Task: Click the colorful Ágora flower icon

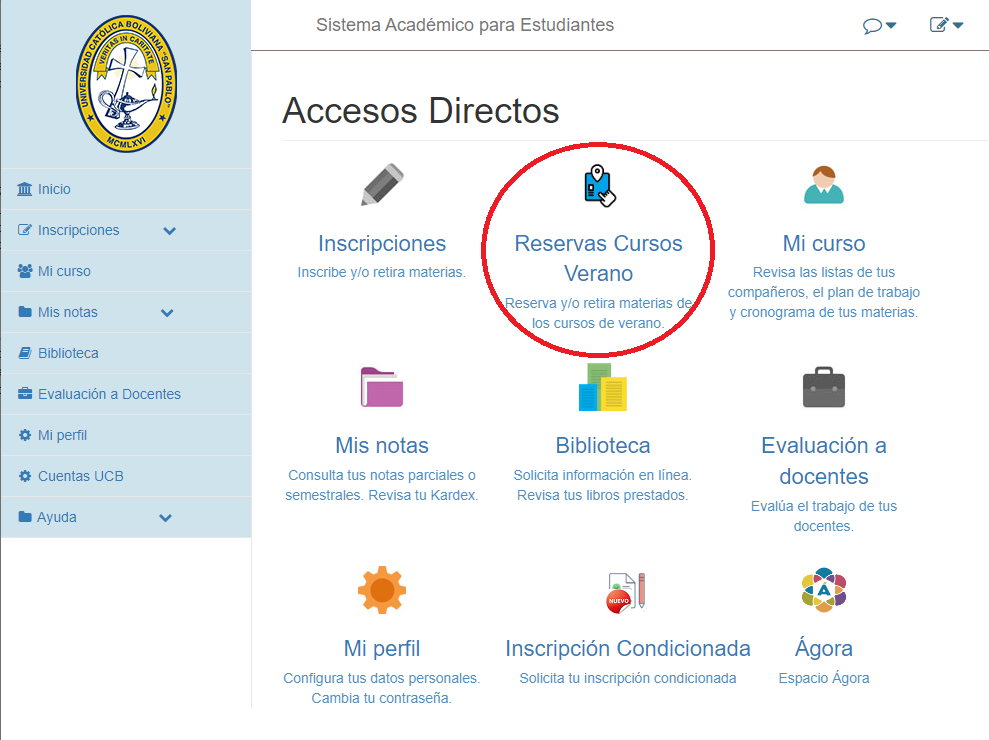Action: tap(823, 590)
